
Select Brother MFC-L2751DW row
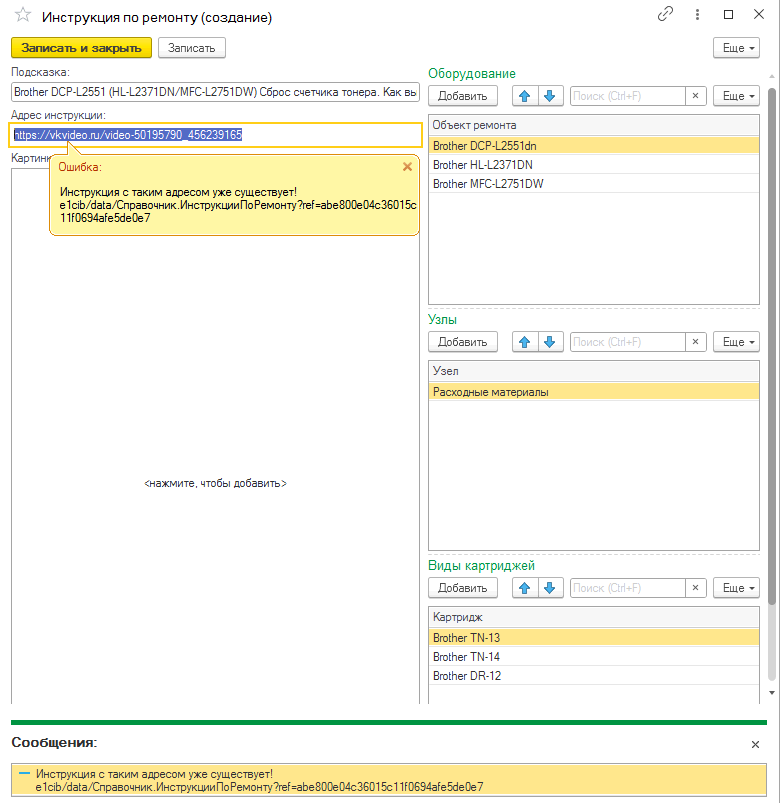tap(594, 184)
